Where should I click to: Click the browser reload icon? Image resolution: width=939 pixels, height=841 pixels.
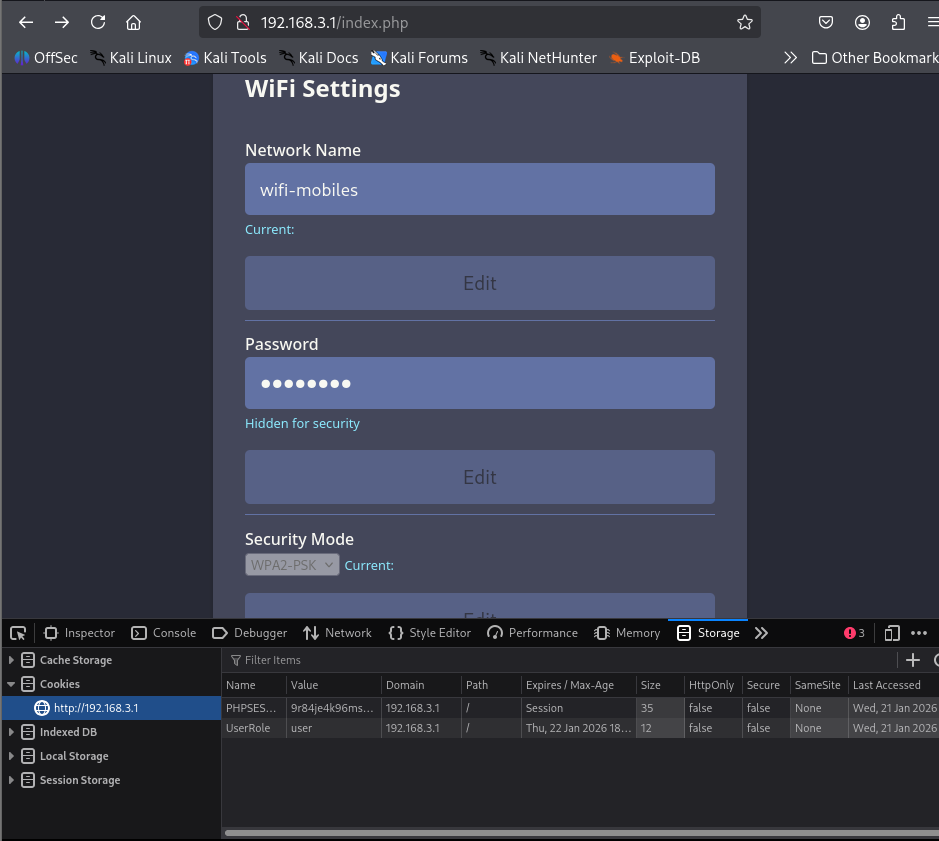[x=98, y=22]
